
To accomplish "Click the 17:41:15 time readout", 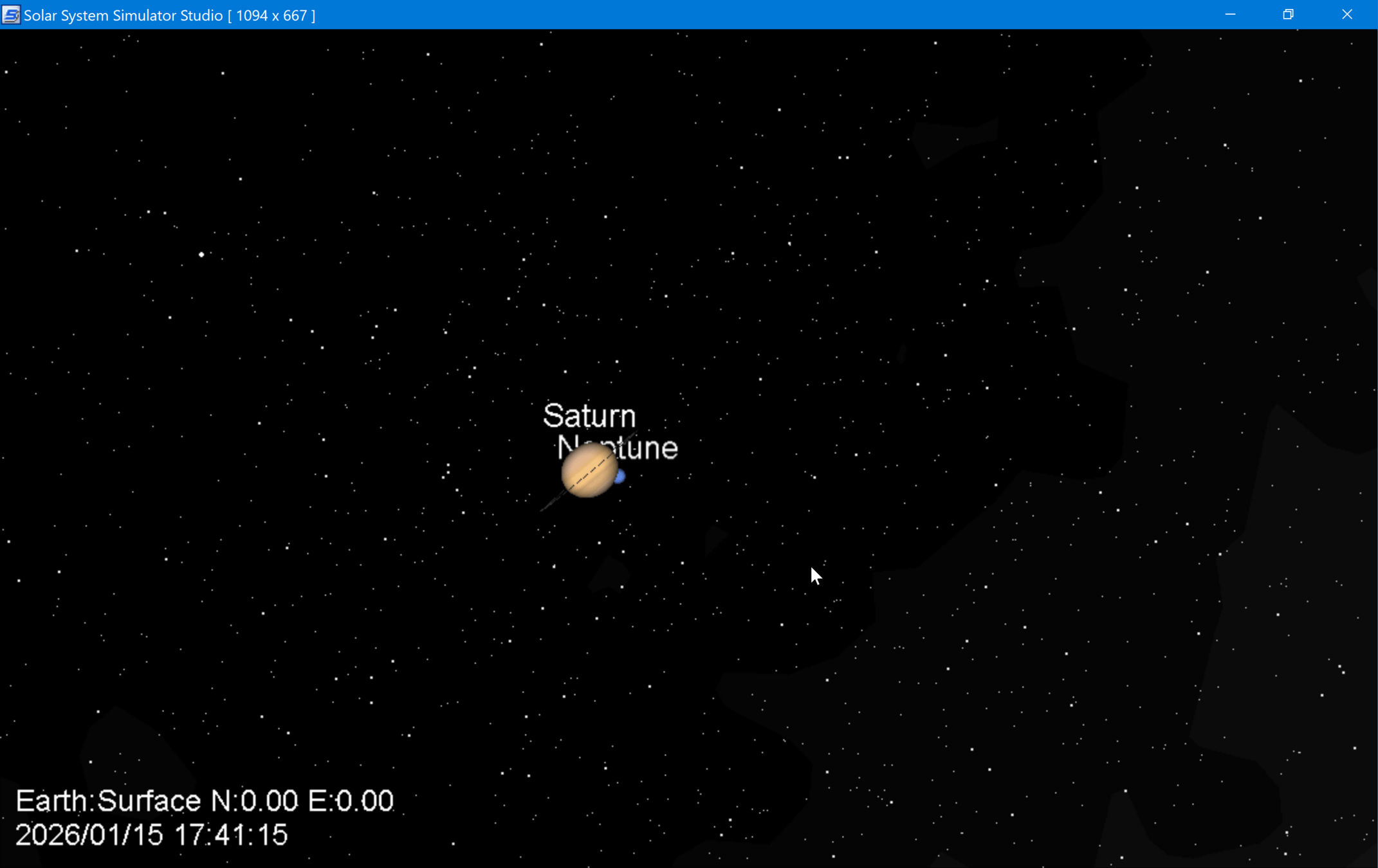I will tap(231, 835).
